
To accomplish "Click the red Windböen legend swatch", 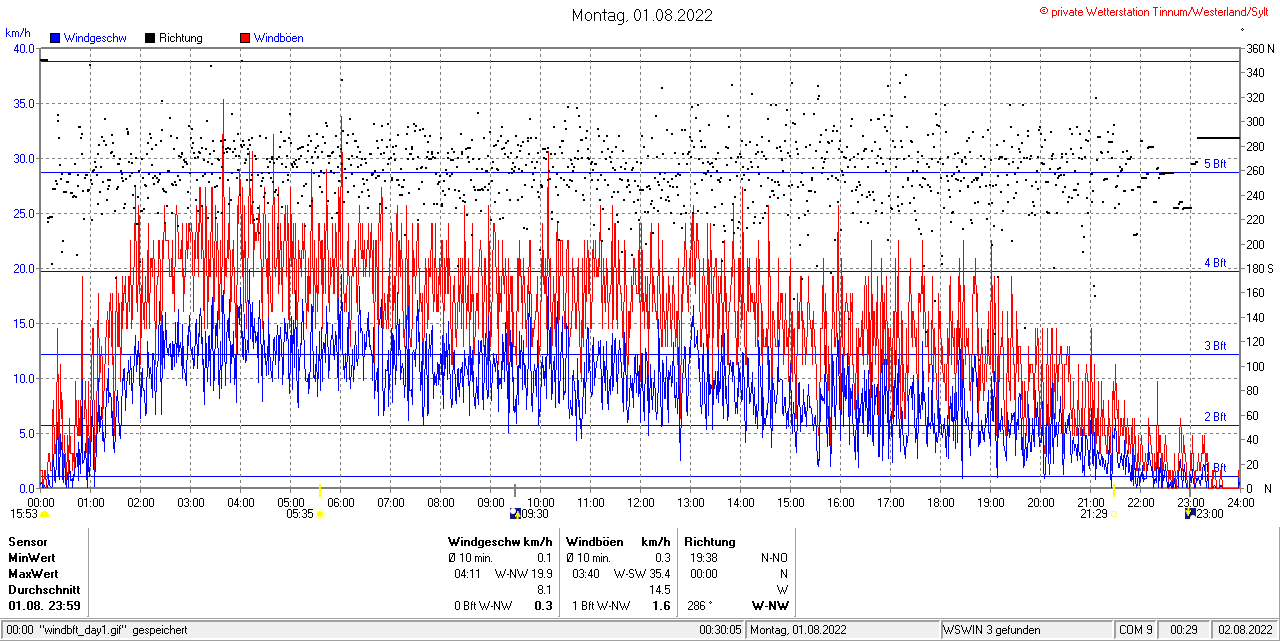I will [x=245, y=38].
